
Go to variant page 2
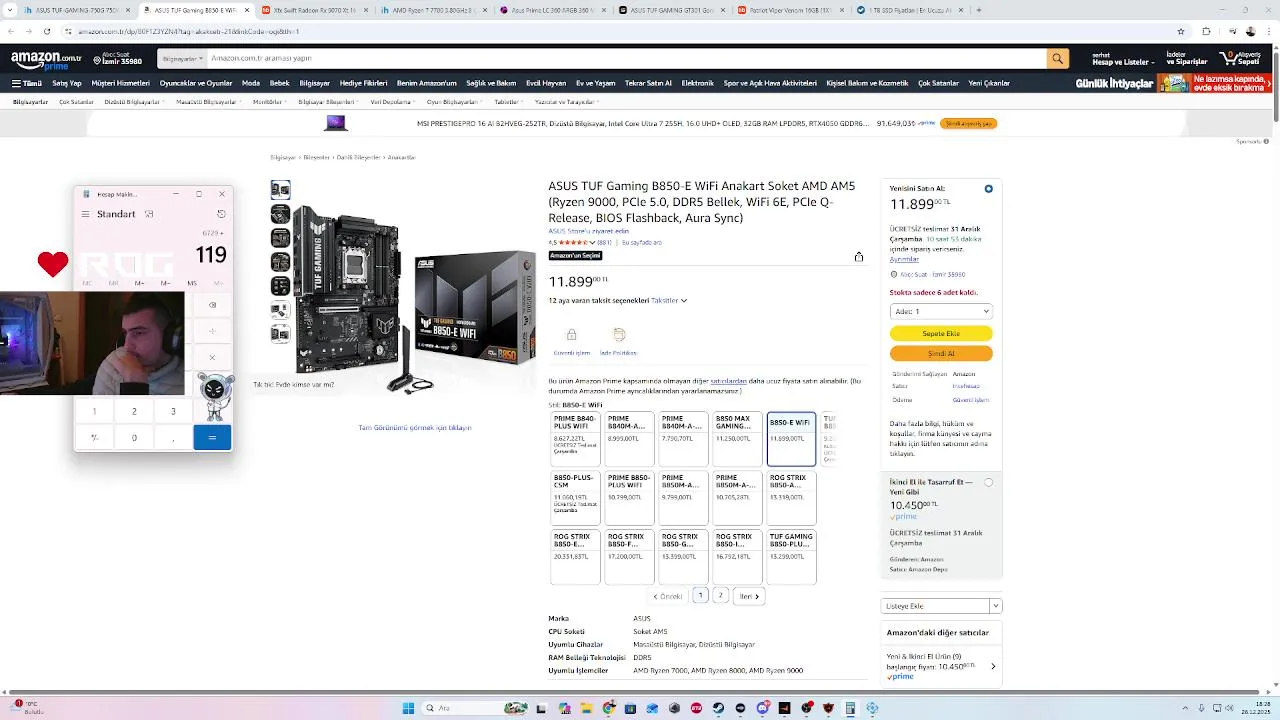point(720,596)
